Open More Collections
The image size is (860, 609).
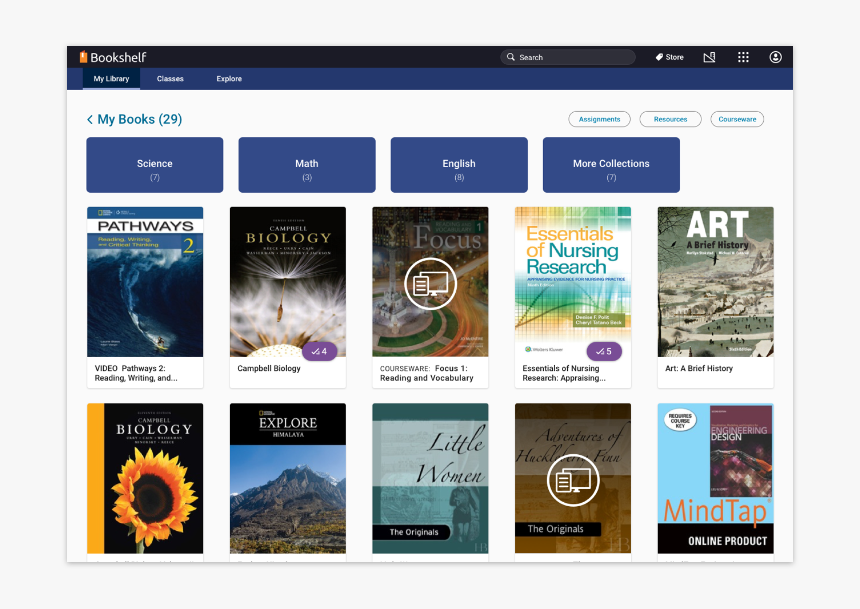612,165
